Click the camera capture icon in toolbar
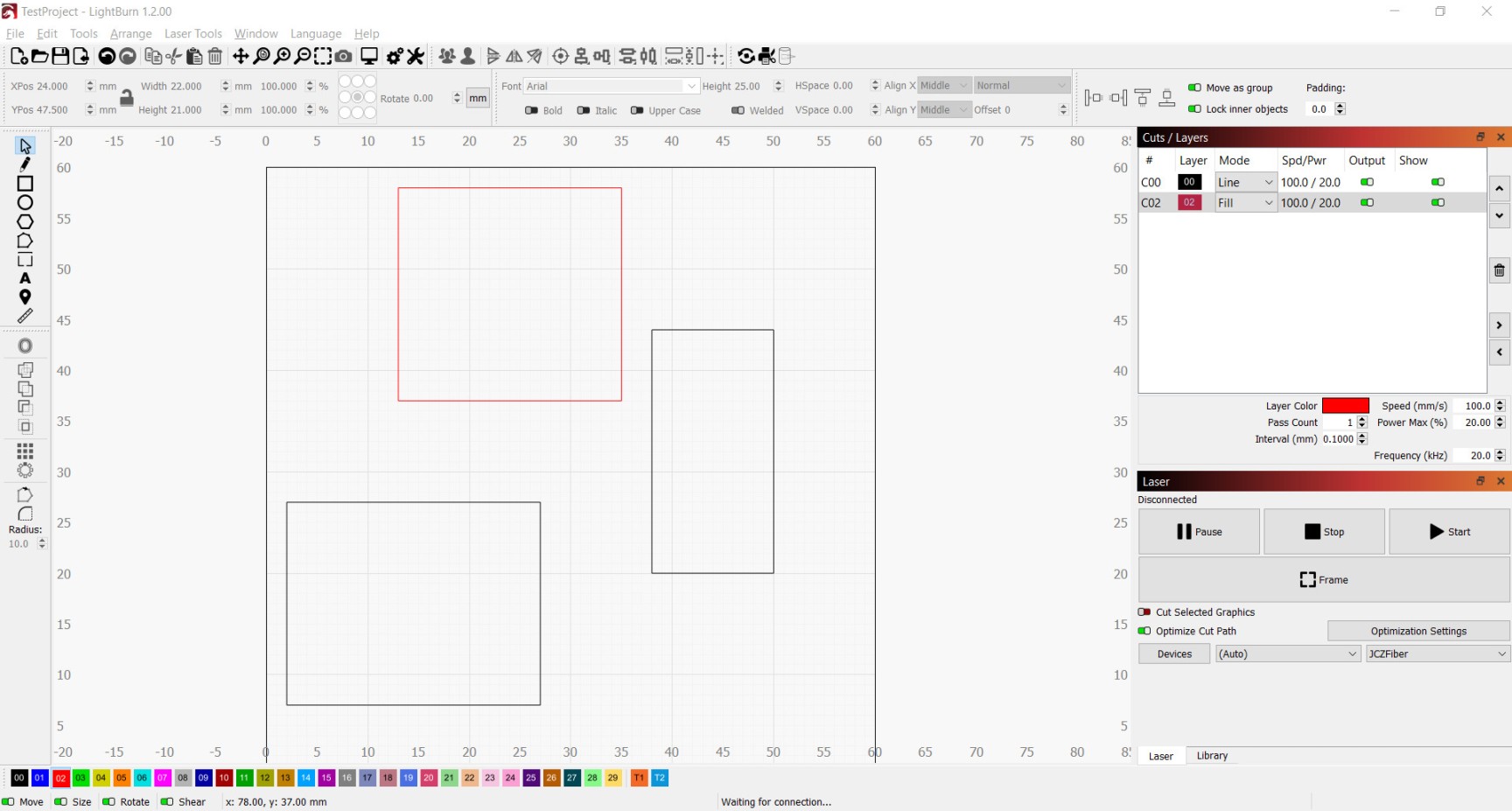This screenshot has width=1512, height=811. [x=344, y=57]
